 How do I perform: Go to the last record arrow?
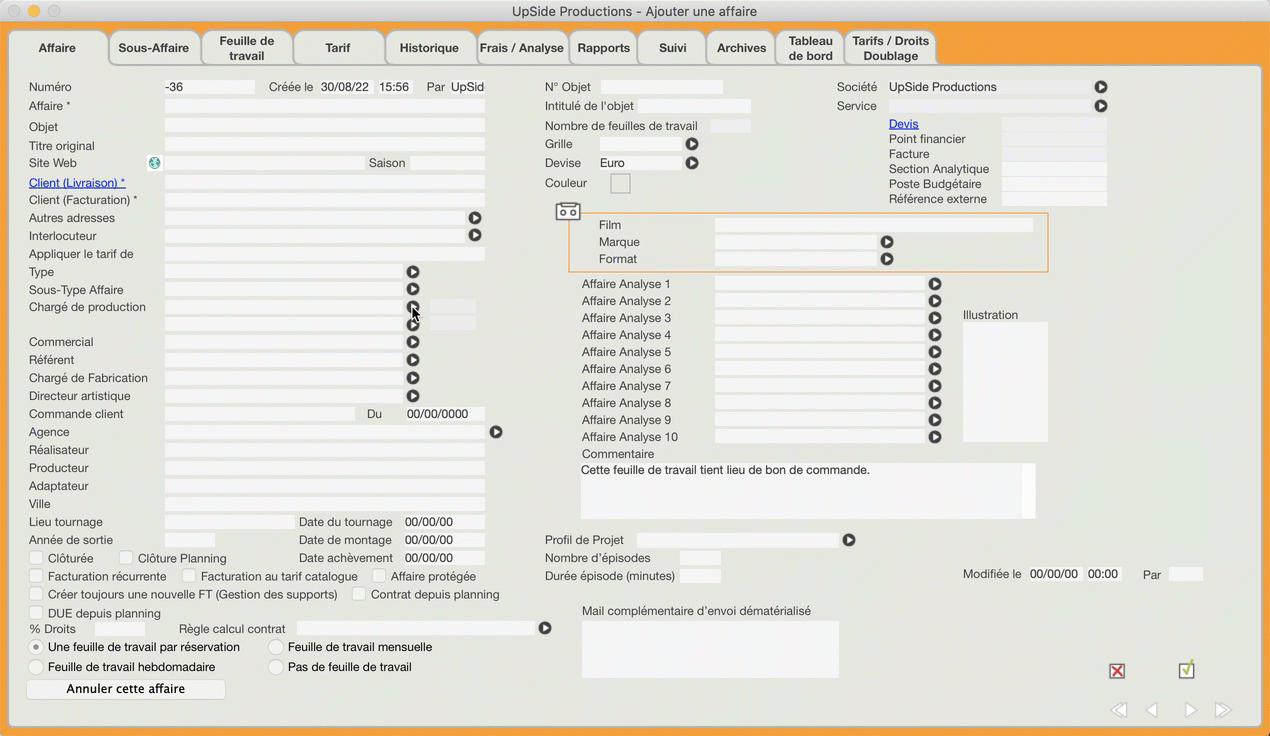click(x=1222, y=710)
